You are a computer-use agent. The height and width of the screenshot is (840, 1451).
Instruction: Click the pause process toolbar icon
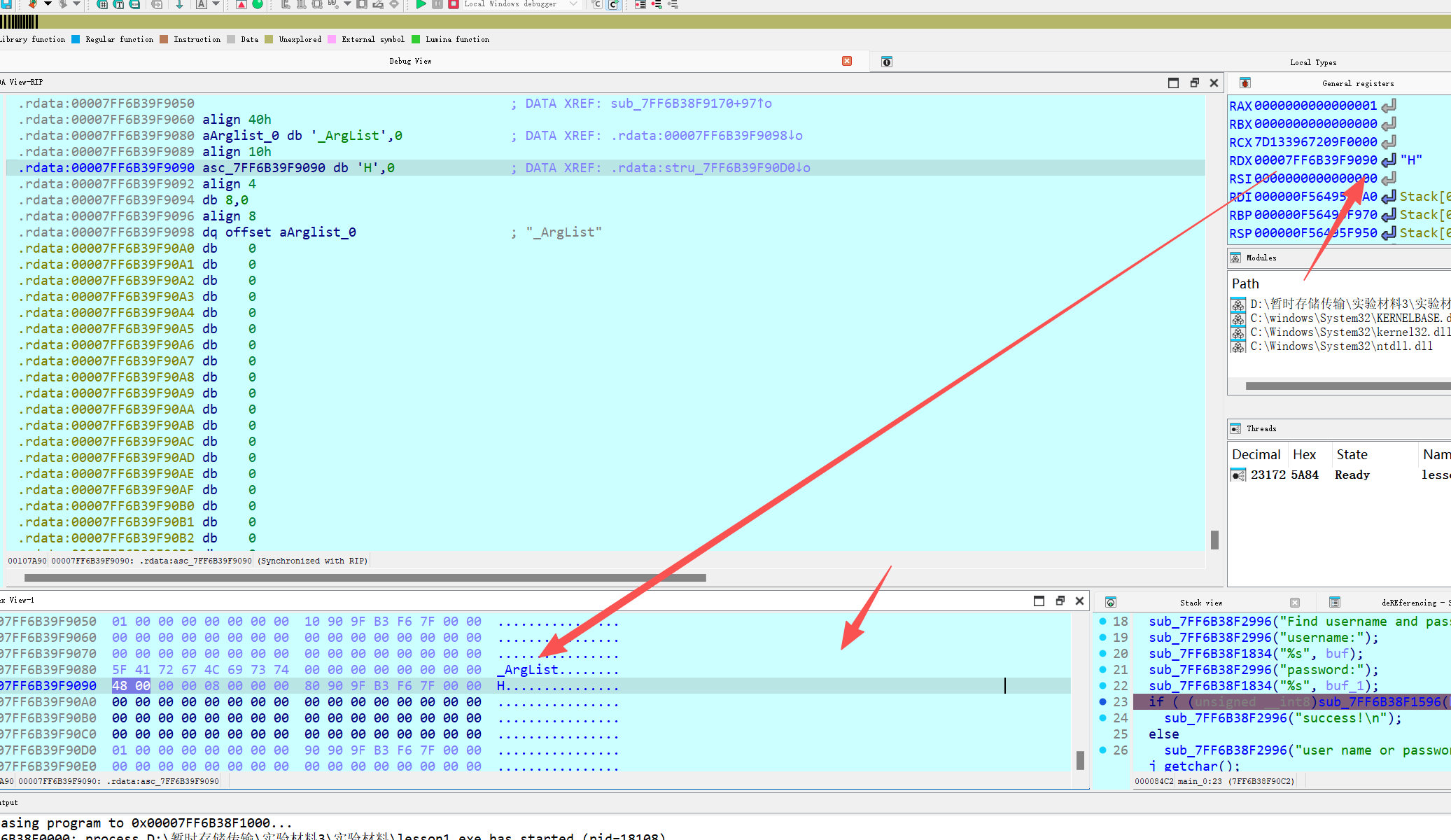437,4
